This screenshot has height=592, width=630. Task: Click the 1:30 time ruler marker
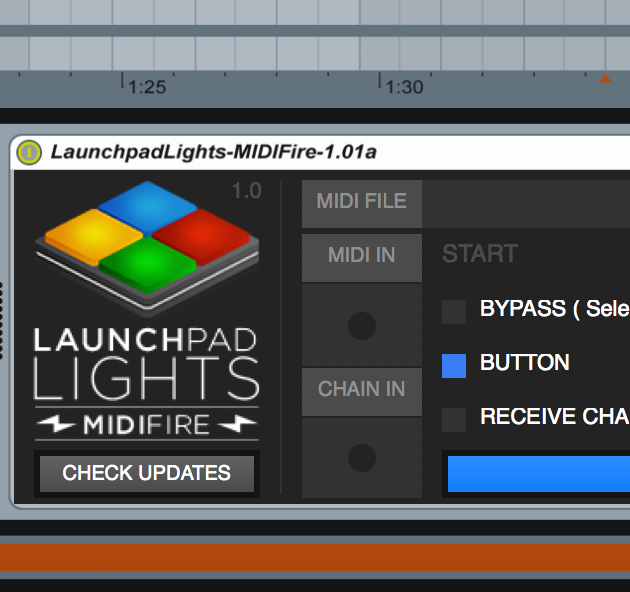click(404, 87)
